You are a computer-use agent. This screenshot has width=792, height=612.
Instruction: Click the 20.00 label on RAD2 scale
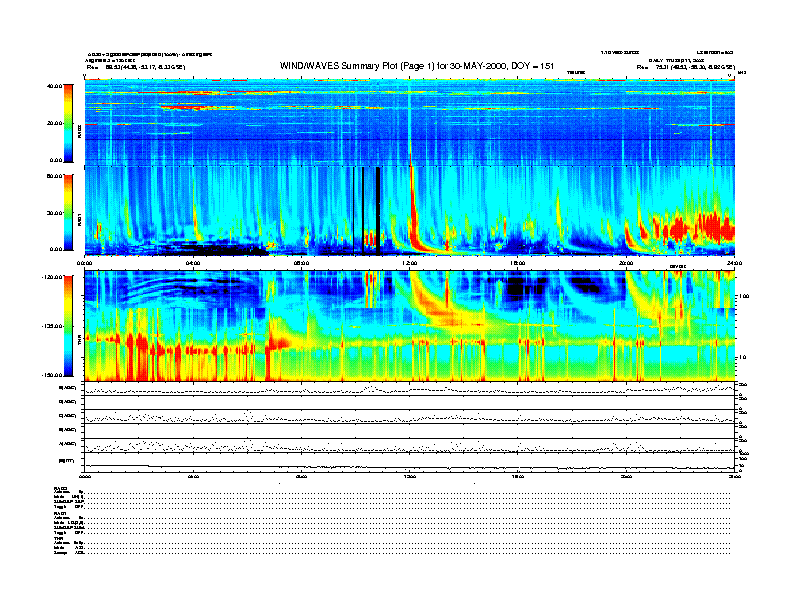(54, 123)
